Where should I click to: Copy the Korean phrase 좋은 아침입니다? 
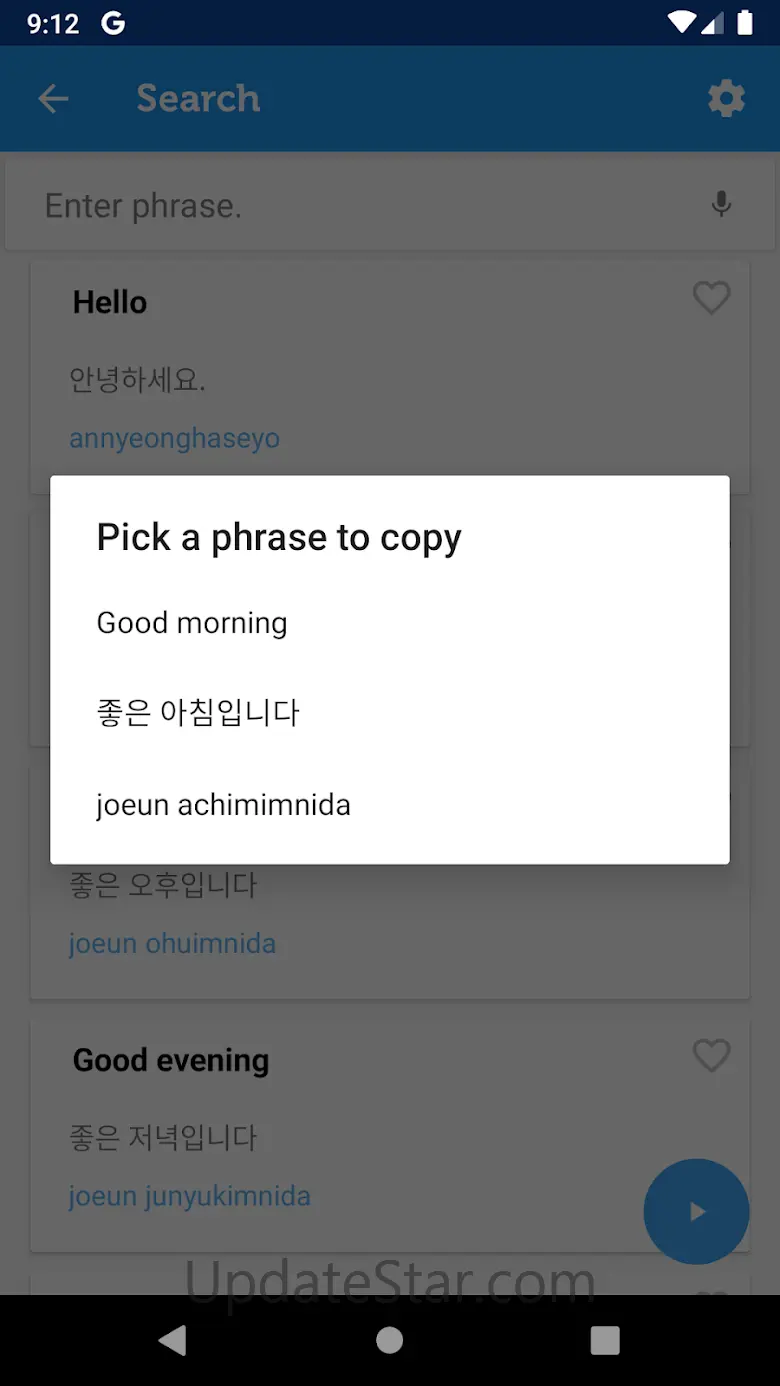198,713
